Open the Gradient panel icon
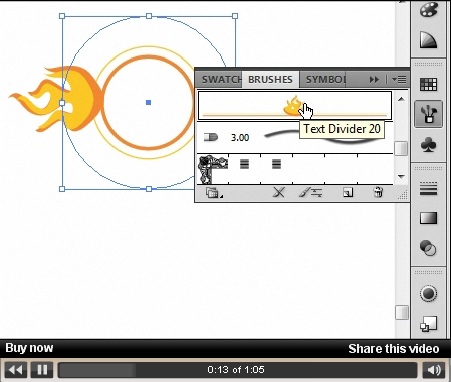Screen dimensions: 451x382 (428, 218)
